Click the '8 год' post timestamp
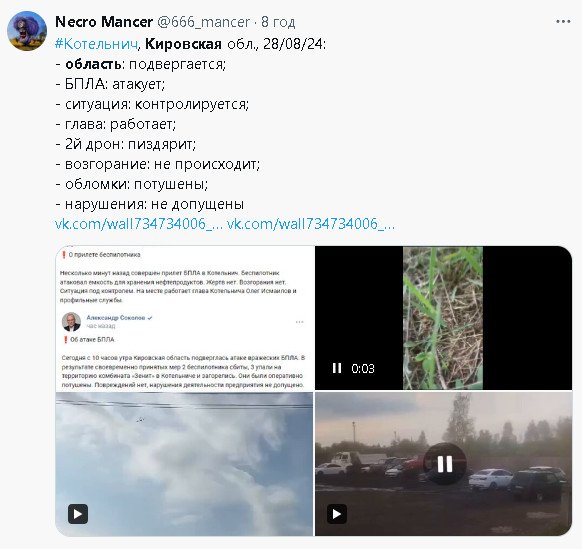The width and height of the screenshot is (582, 549). pyautogui.click(x=278, y=22)
